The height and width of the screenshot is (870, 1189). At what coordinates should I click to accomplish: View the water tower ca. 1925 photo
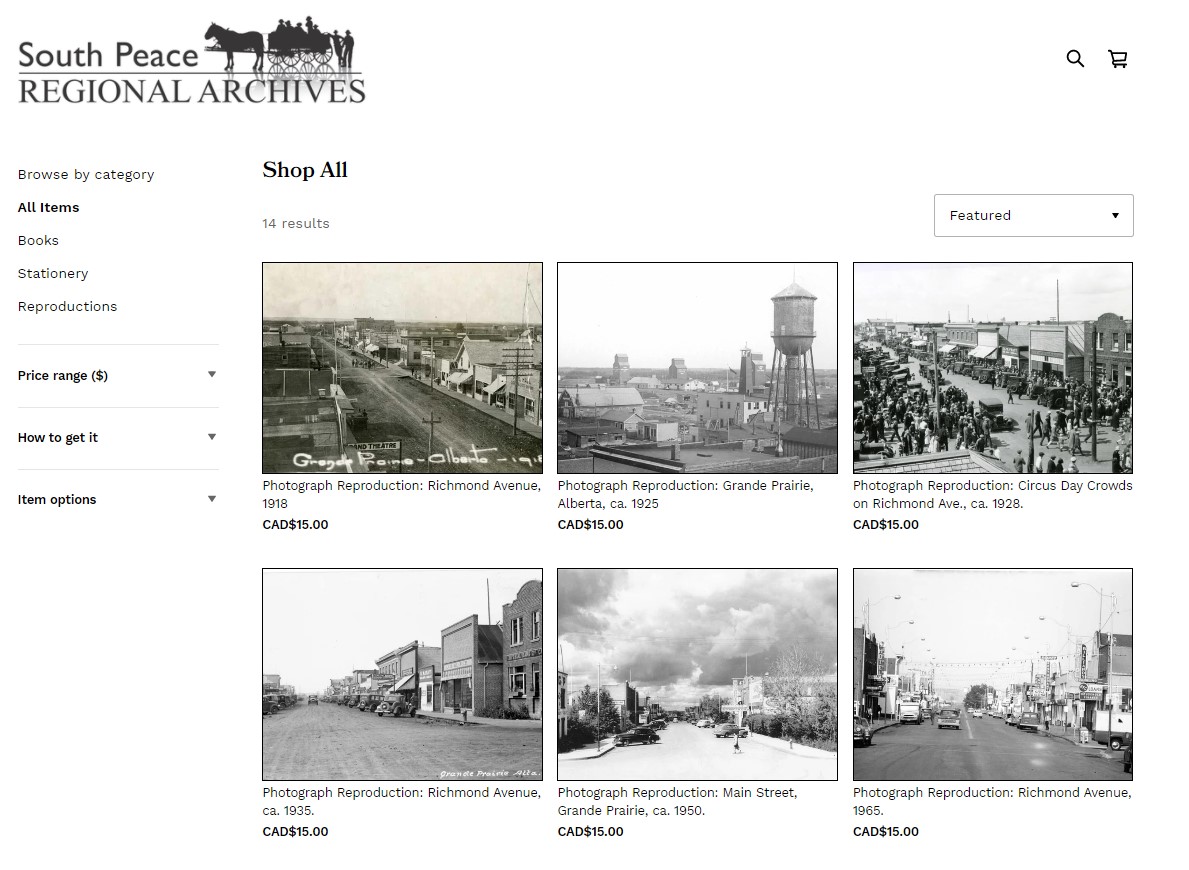[x=697, y=368]
